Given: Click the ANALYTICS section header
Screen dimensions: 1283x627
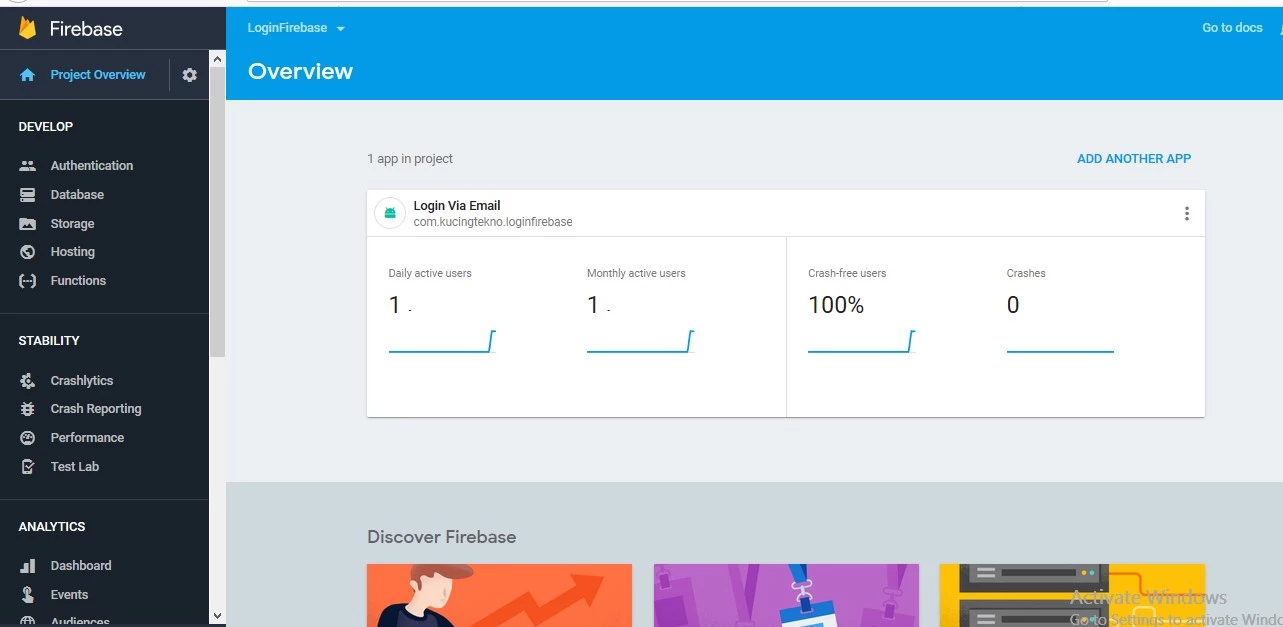Looking at the screenshot, I should click(x=52, y=527).
